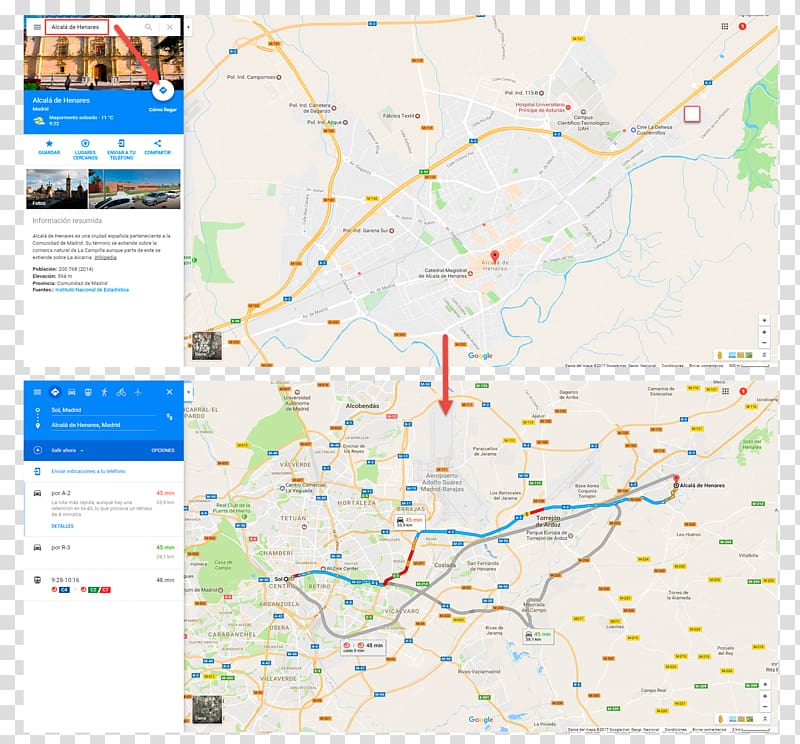Click the Pol. Ind. Garena Sur marker
The width and height of the screenshot is (800, 744).
point(391,231)
